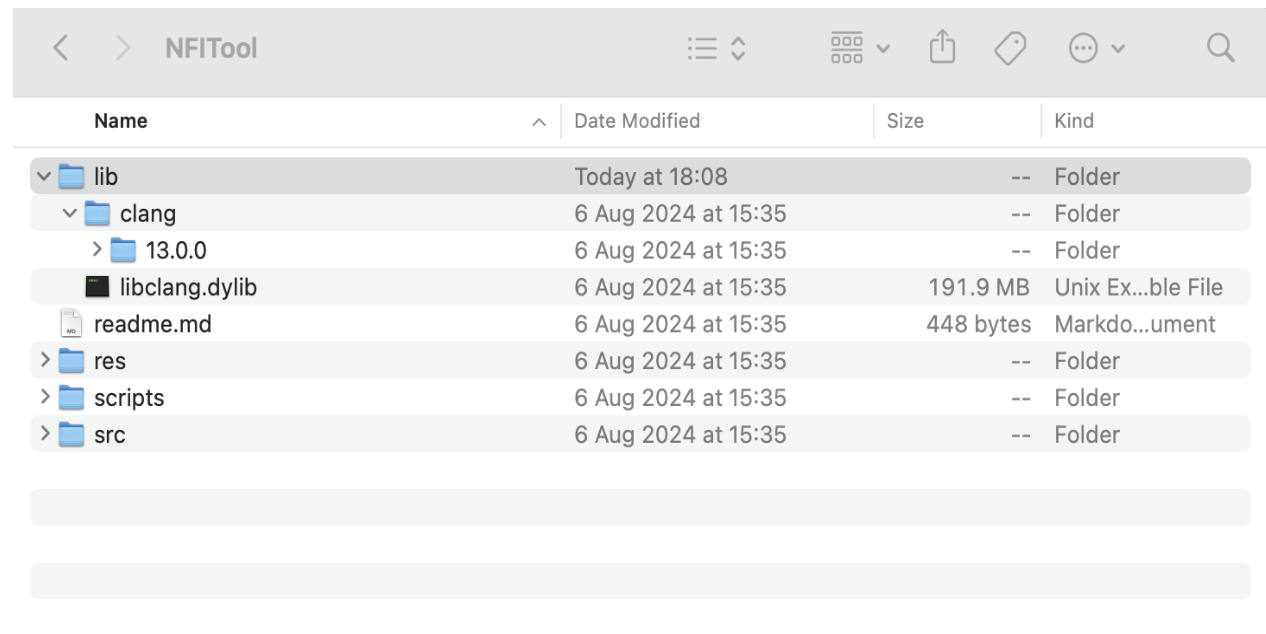Sort by Date Modified column
The width and height of the screenshot is (1266, 634).
click(637, 121)
